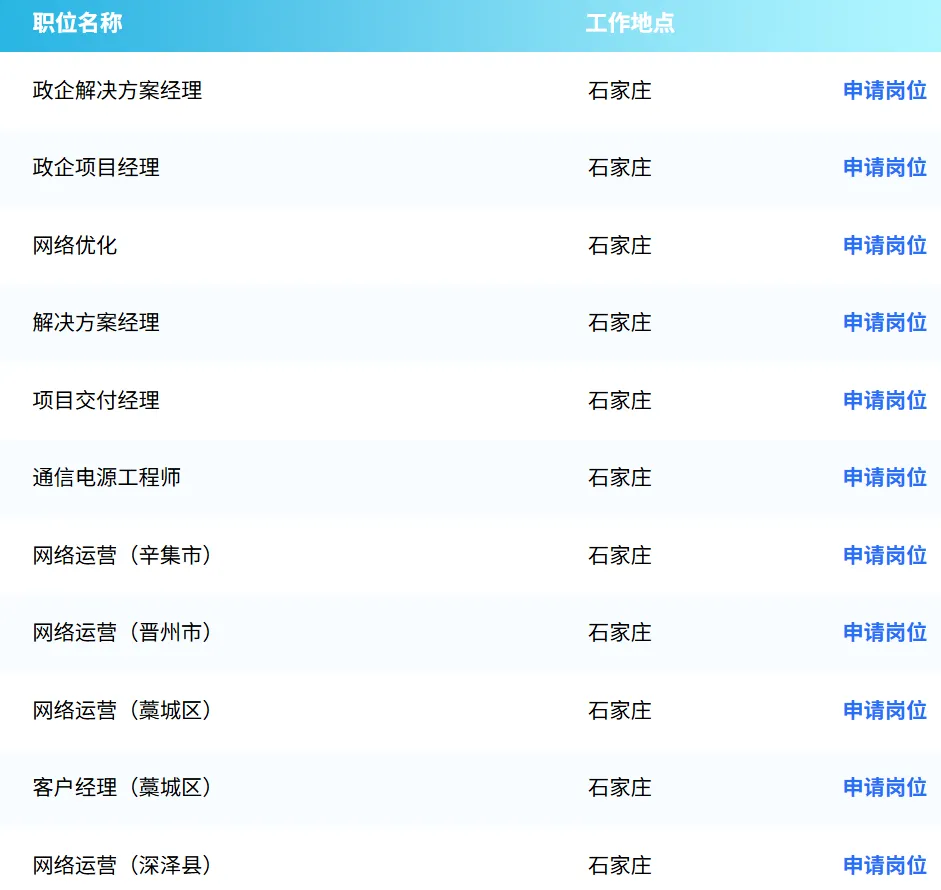This screenshot has height=890, width=941.
Task: Apply for 政企项目经理 position
Action: pos(885,167)
